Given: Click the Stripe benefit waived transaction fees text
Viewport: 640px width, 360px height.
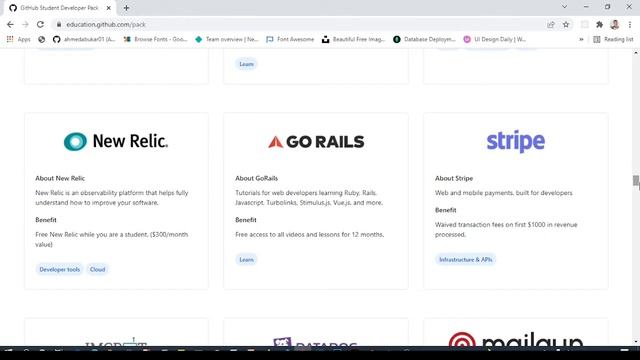Looking at the screenshot, I should pyautogui.click(x=506, y=229).
